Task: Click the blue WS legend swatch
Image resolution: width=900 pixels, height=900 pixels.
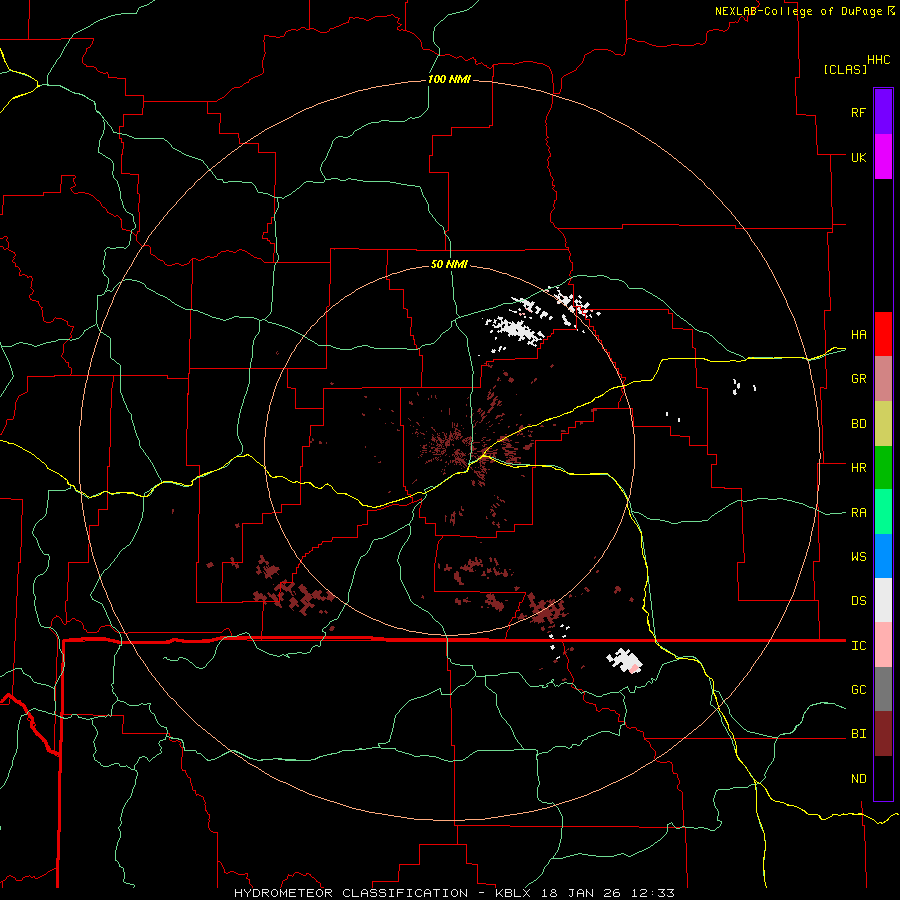Action: tap(883, 556)
